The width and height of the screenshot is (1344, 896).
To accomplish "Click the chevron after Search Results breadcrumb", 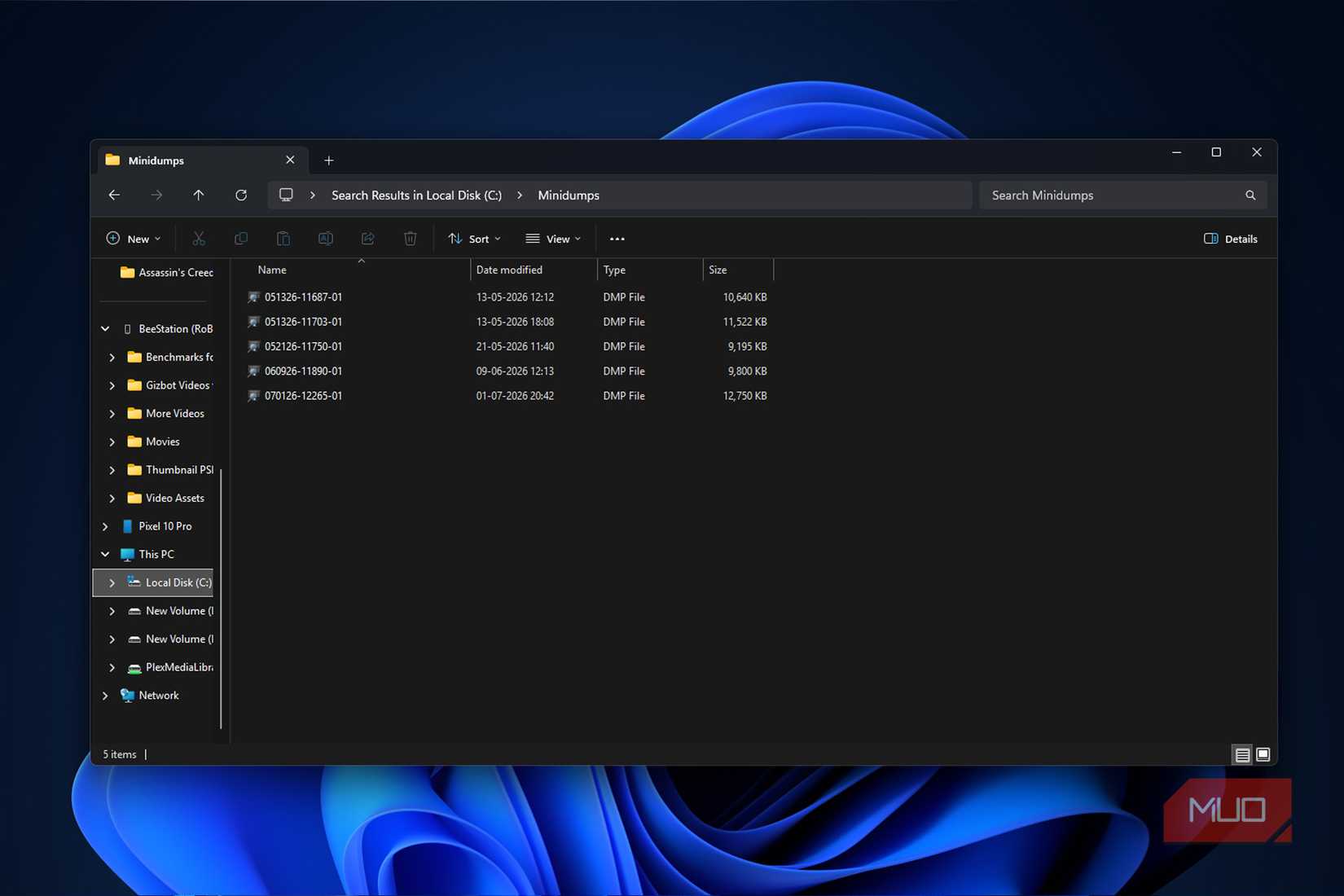I will click(x=520, y=195).
